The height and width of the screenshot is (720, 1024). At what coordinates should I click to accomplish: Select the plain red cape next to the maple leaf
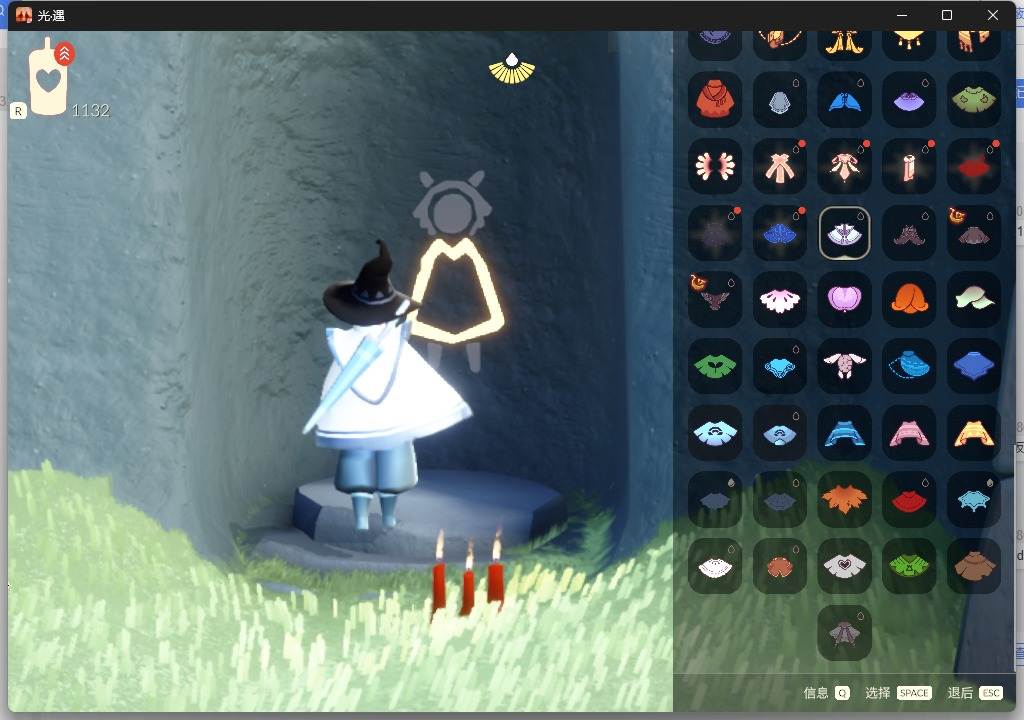909,500
